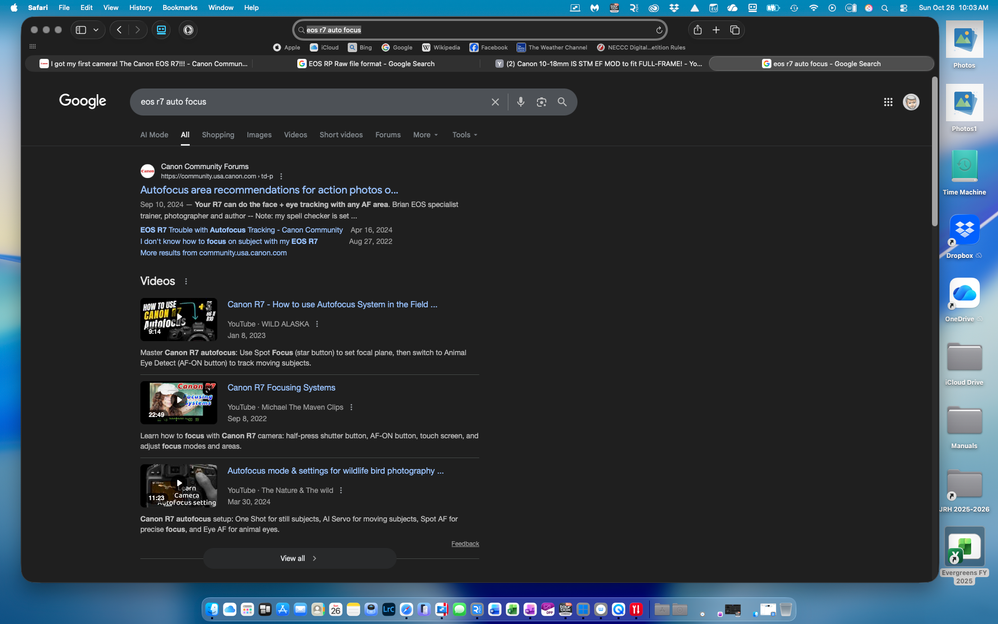Open the Autofocus area recommendations result link
This screenshot has height=624, width=998.
tap(269, 189)
